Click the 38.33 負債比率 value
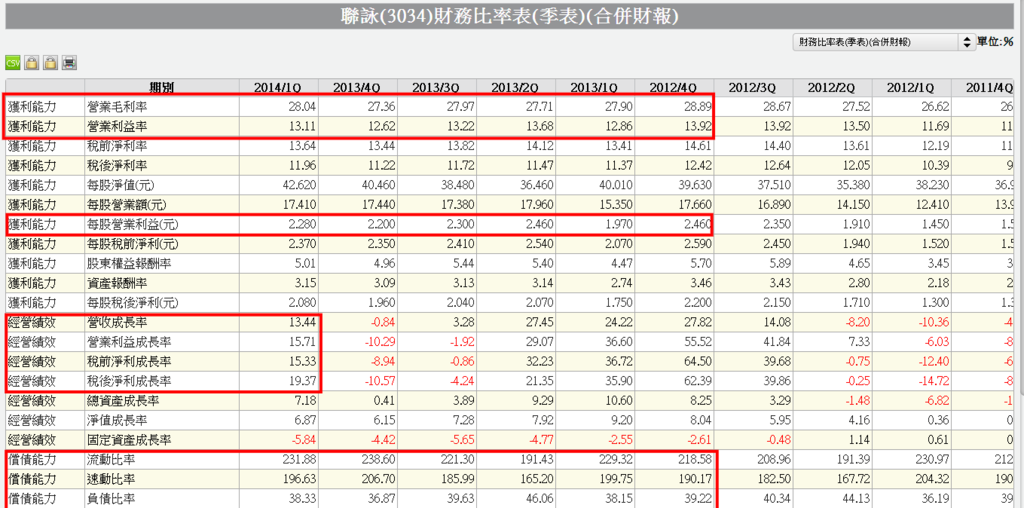 click(x=303, y=500)
